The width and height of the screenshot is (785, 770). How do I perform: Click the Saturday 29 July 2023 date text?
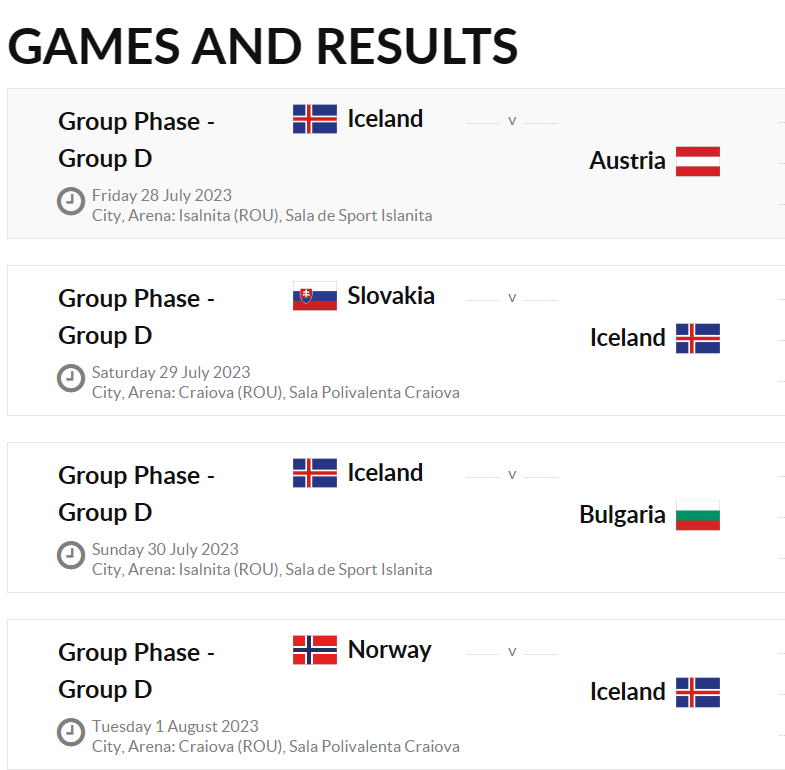coord(171,372)
